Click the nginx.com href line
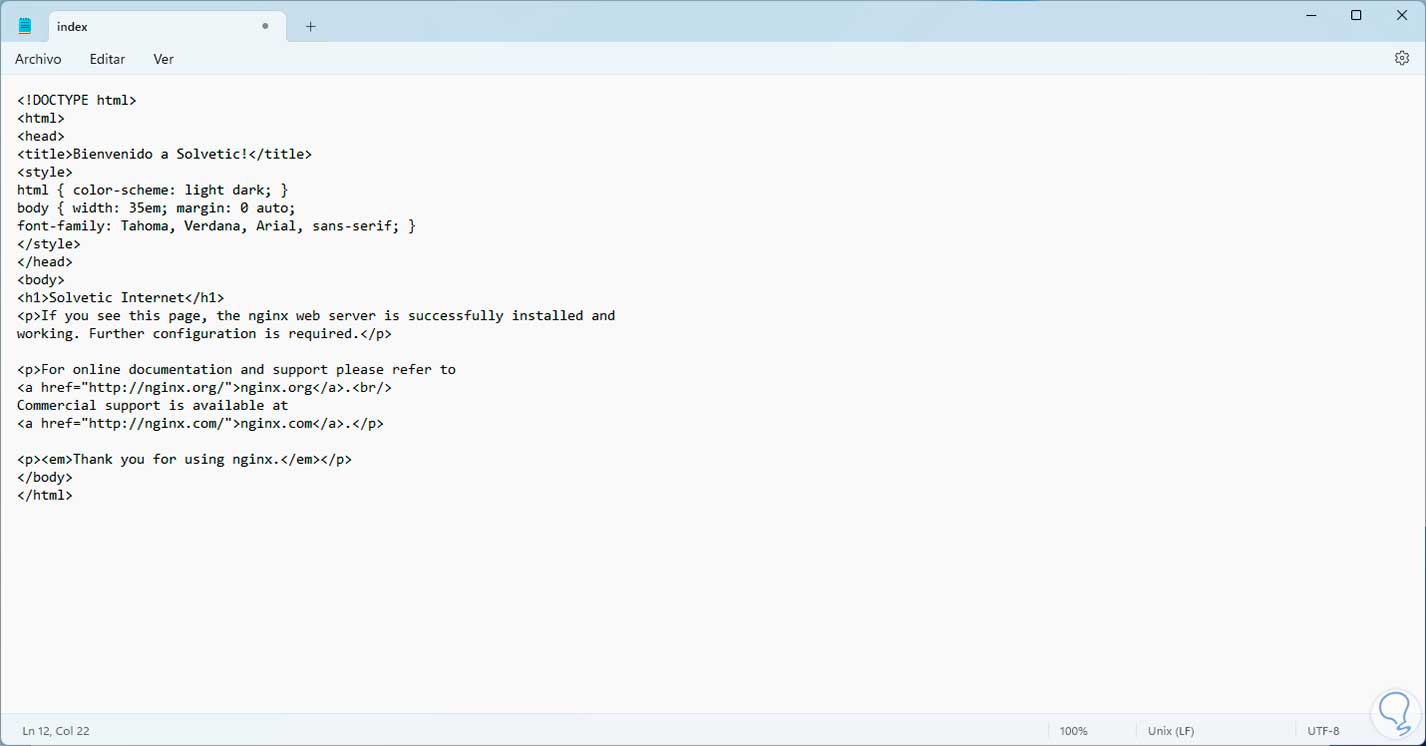 click(201, 424)
